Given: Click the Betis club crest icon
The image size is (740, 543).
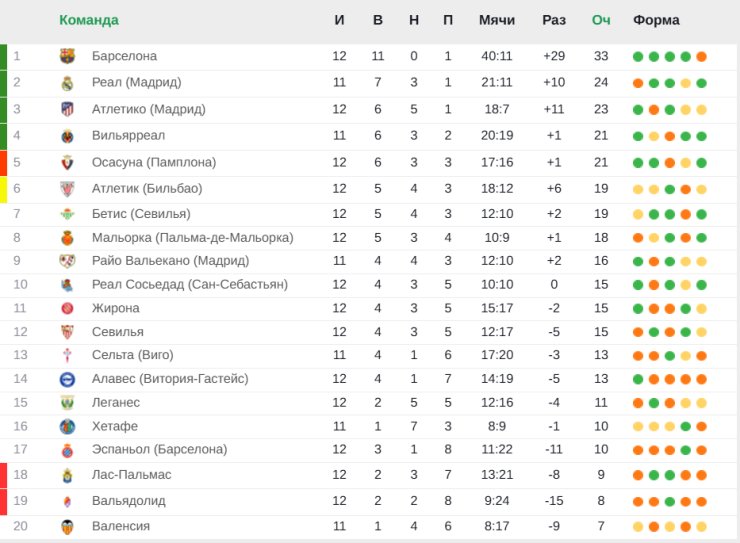Looking at the screenshot, I should coord(67,214).
